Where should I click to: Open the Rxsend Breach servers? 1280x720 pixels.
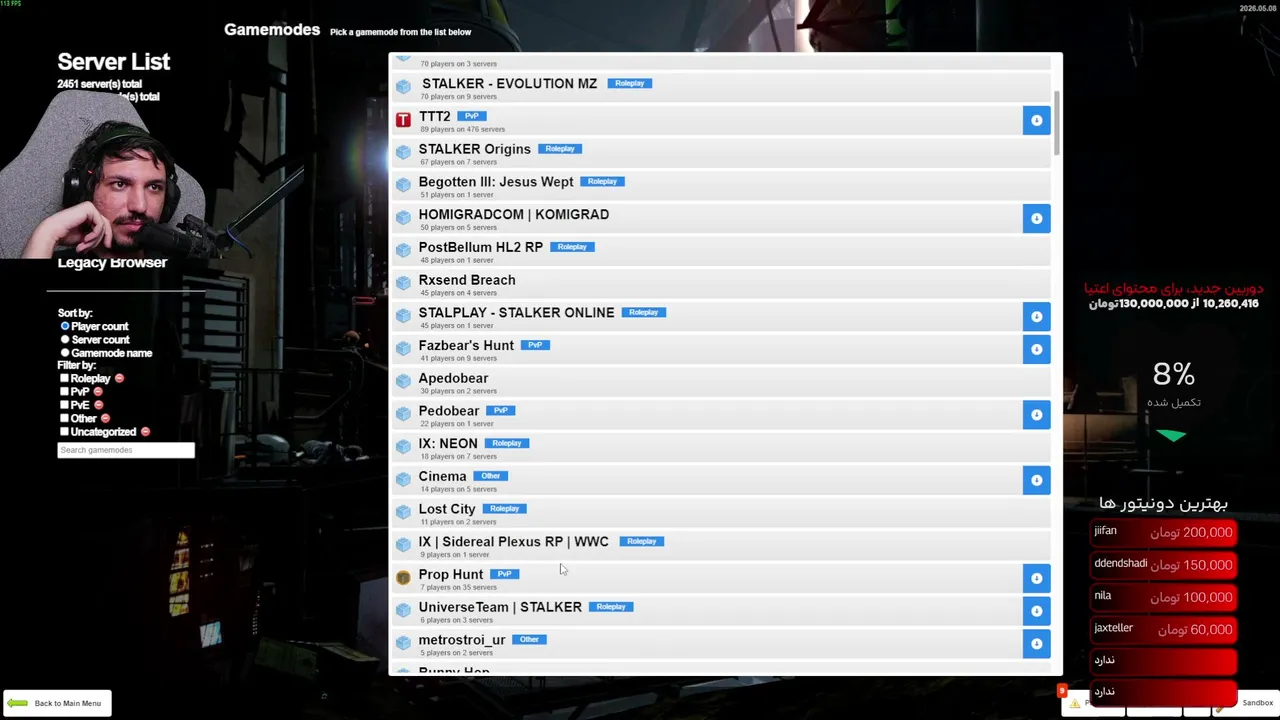click(x=720, y=283)
